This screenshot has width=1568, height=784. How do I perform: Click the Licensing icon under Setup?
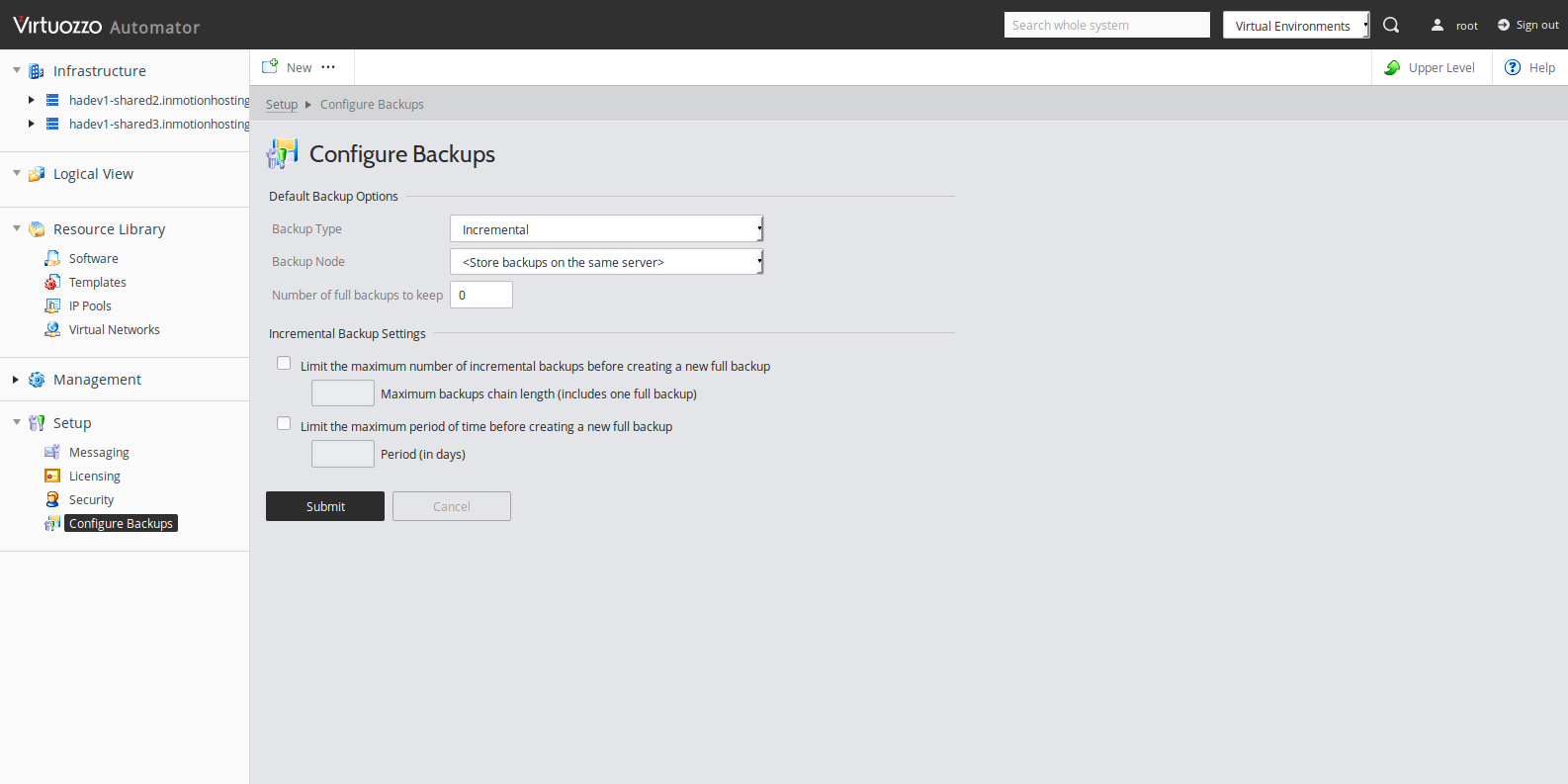tap(52, 477)
